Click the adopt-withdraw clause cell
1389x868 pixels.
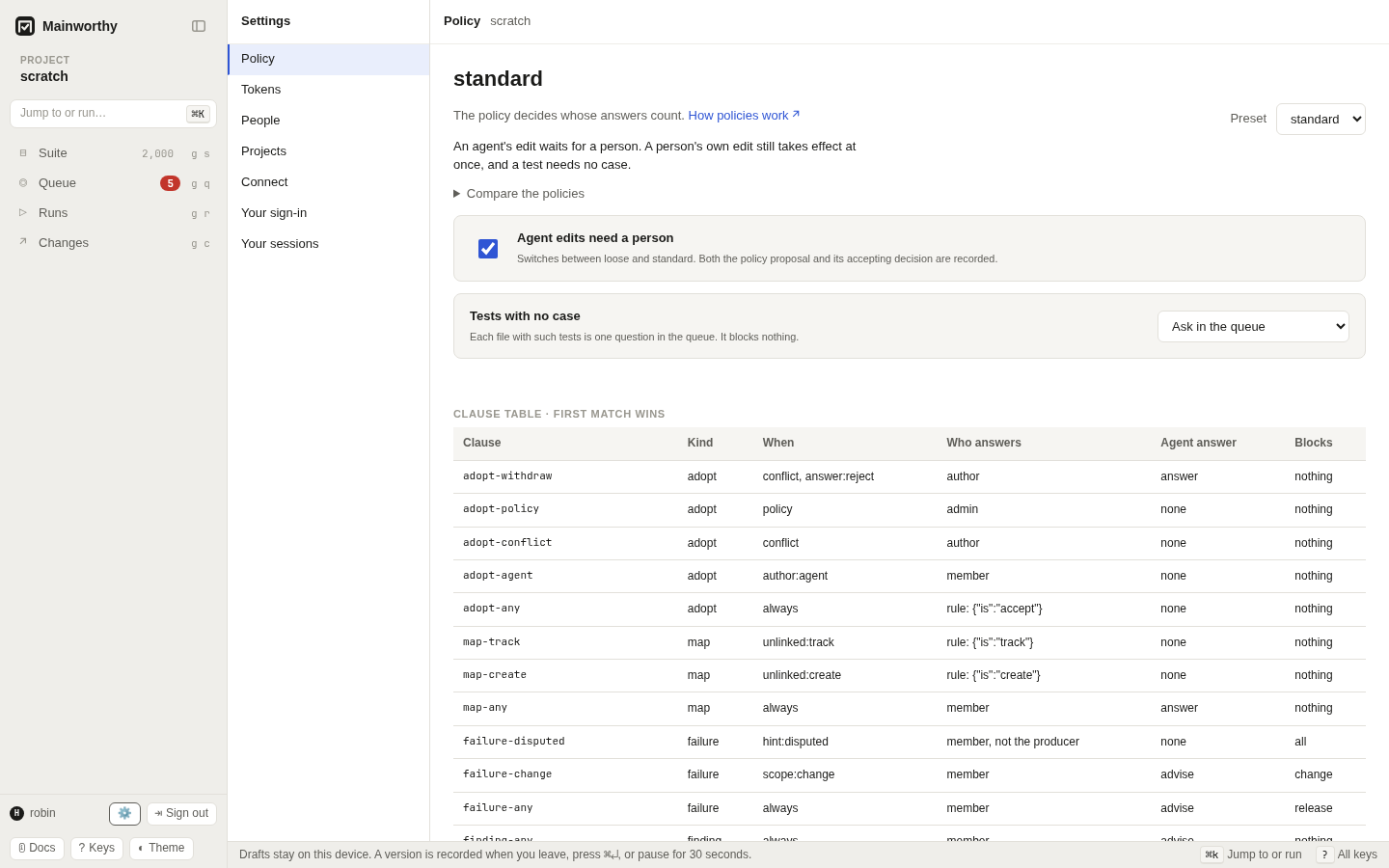coord(565,476)
